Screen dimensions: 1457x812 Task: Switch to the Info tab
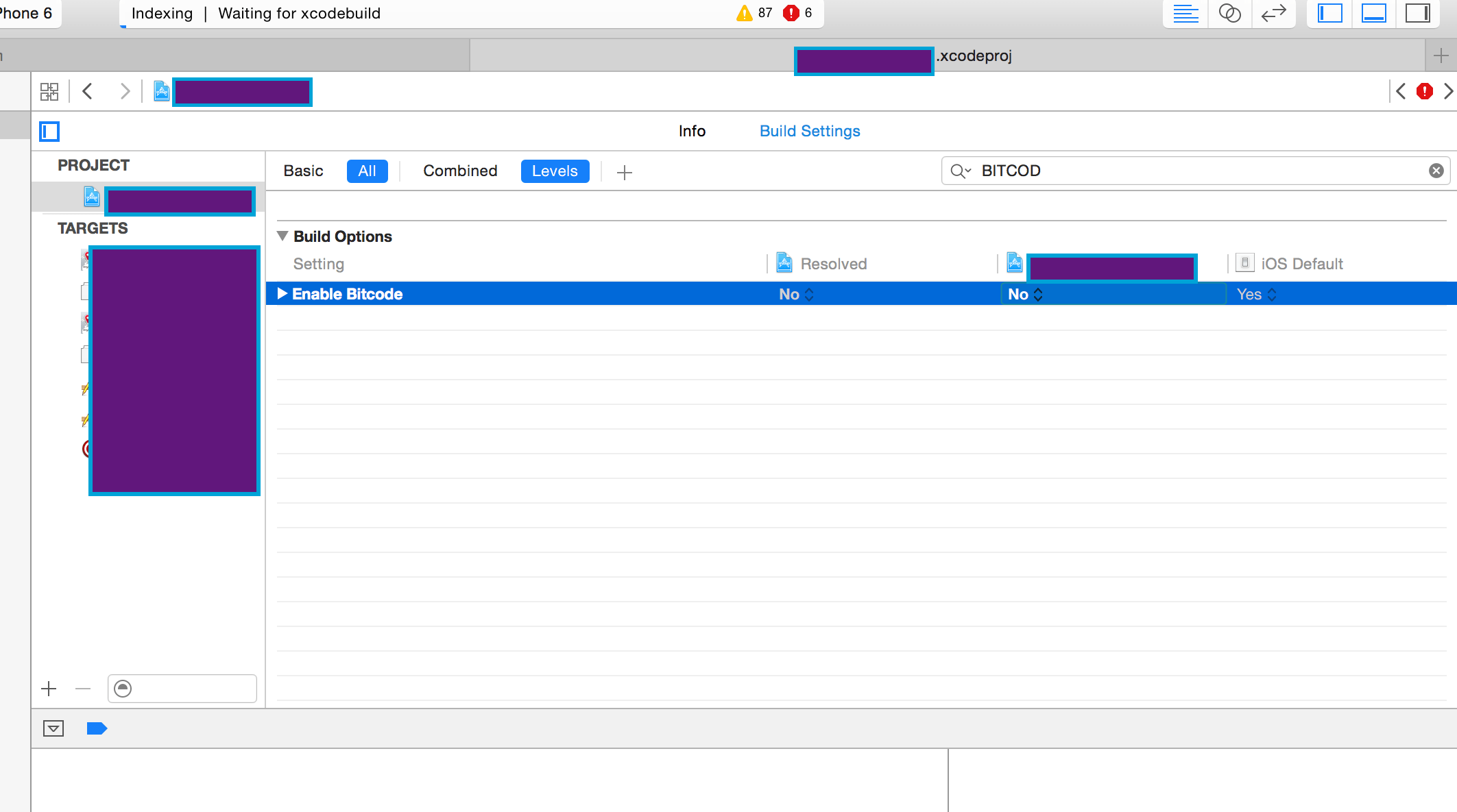[692, 131]
